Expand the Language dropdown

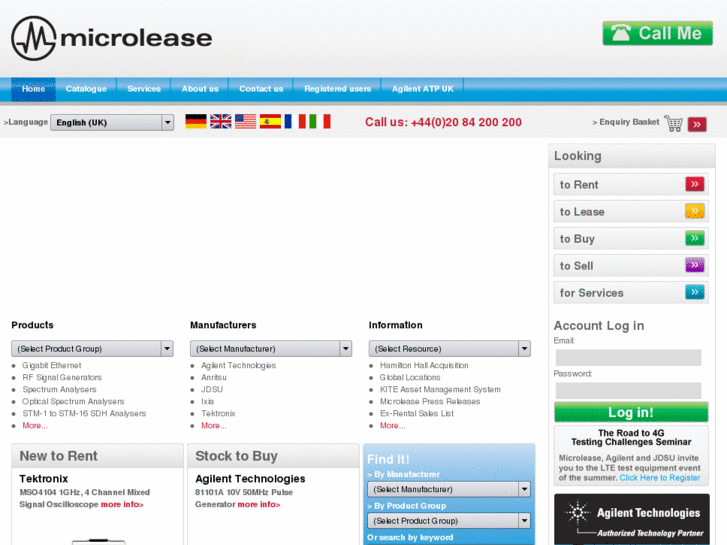tap(112, 122)
